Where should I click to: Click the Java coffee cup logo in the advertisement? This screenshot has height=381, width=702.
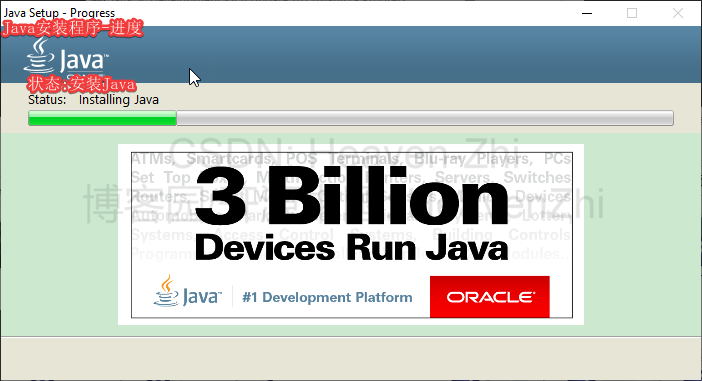tap(188, 291)
